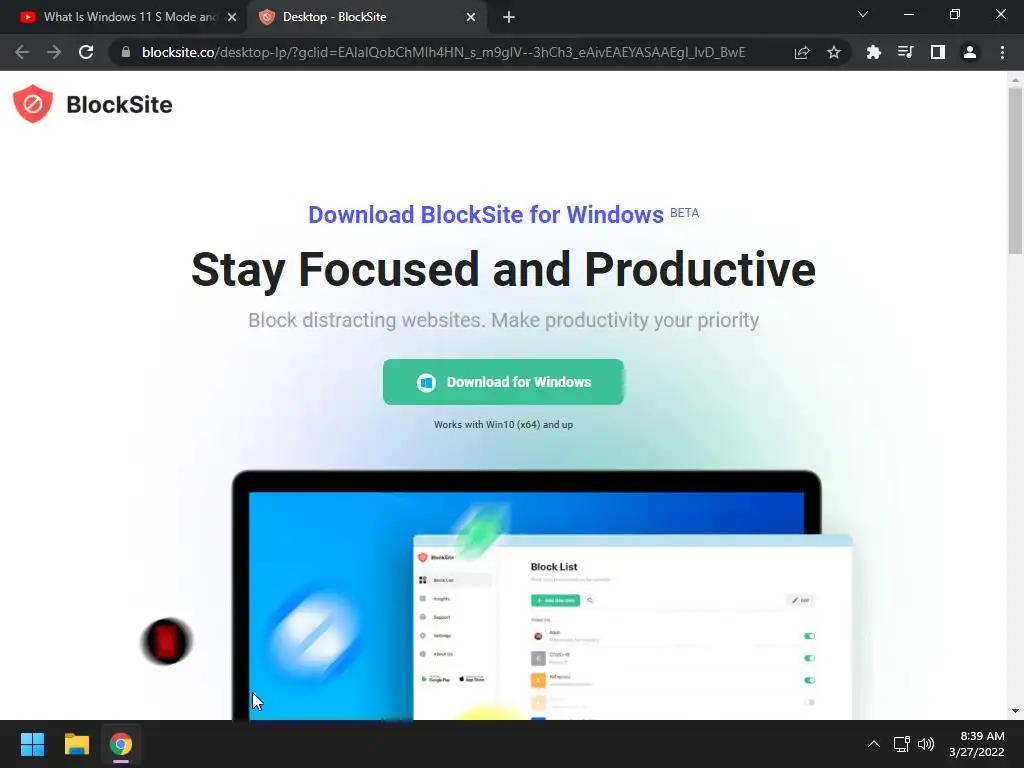
Task: Click the share page icon in the address bar
Action: 802,52
